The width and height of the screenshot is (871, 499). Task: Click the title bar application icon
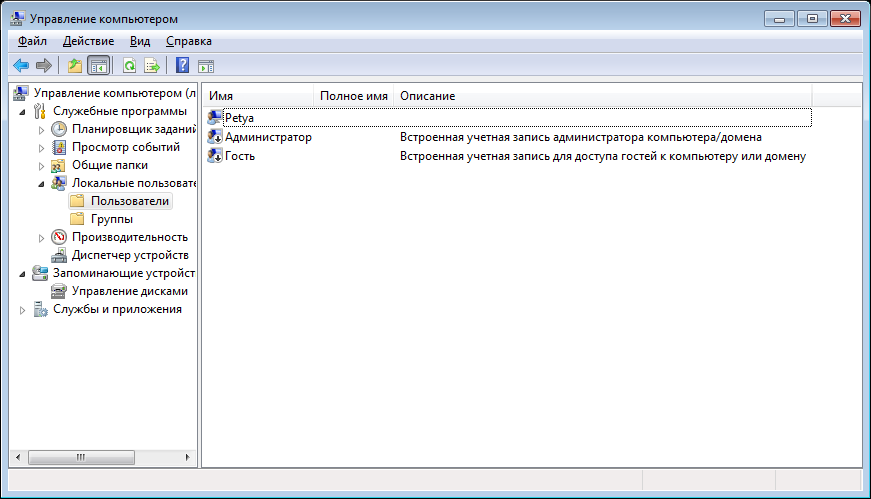17,18
